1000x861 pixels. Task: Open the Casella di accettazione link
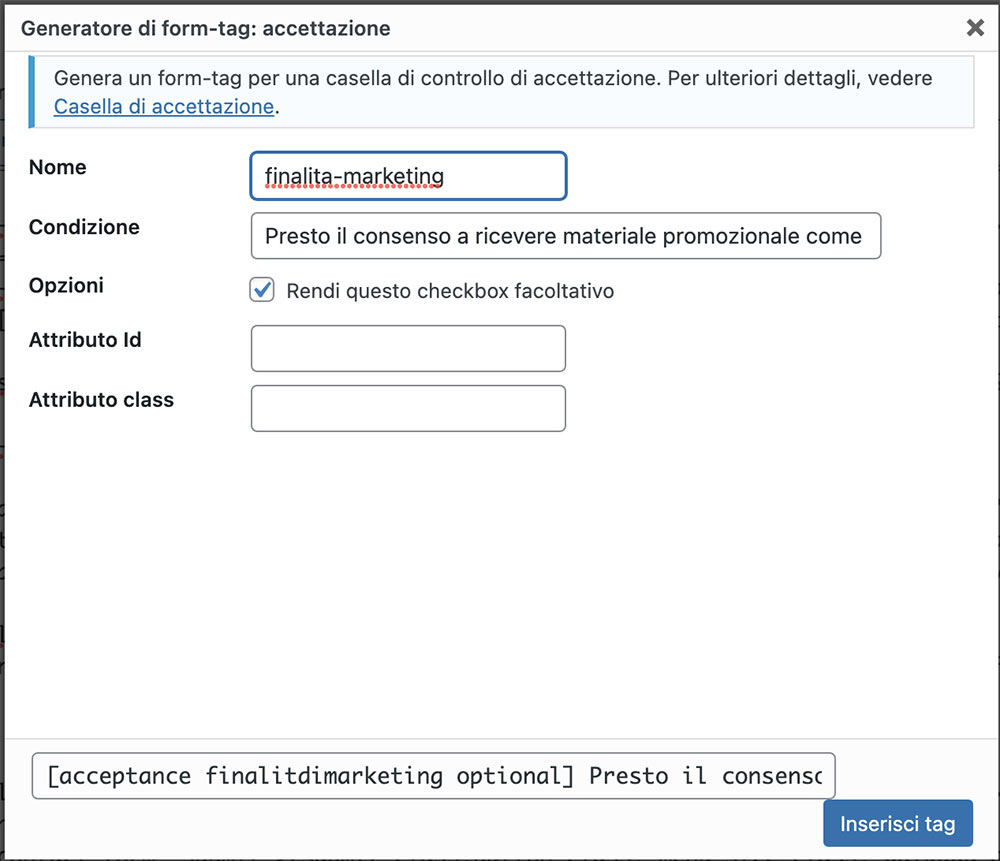(x=164, y=107)
